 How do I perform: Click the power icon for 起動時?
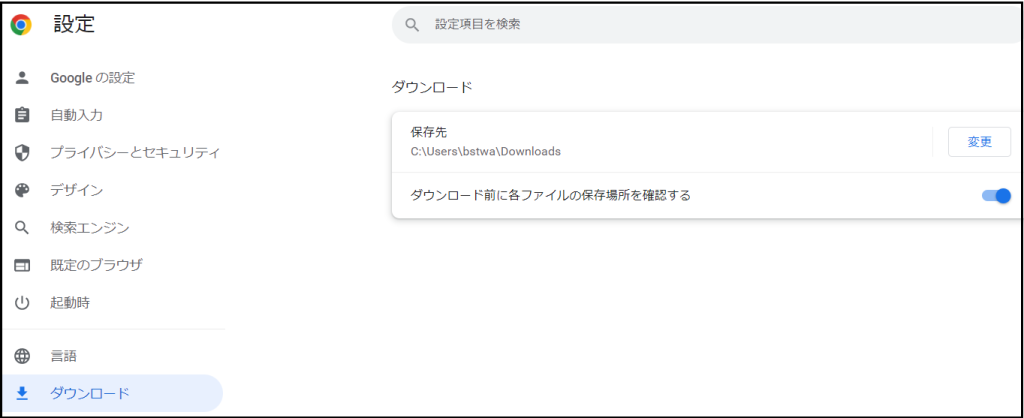point(22,302)
